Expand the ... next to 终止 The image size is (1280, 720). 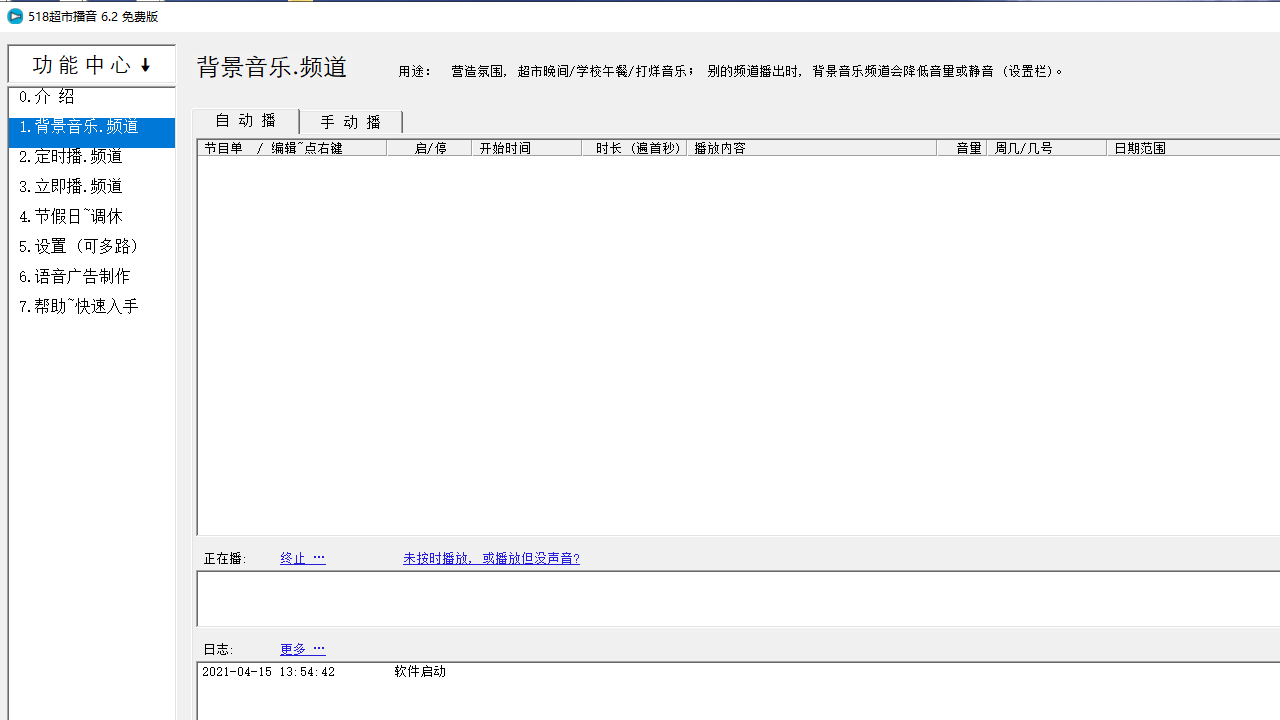point(319,558)
